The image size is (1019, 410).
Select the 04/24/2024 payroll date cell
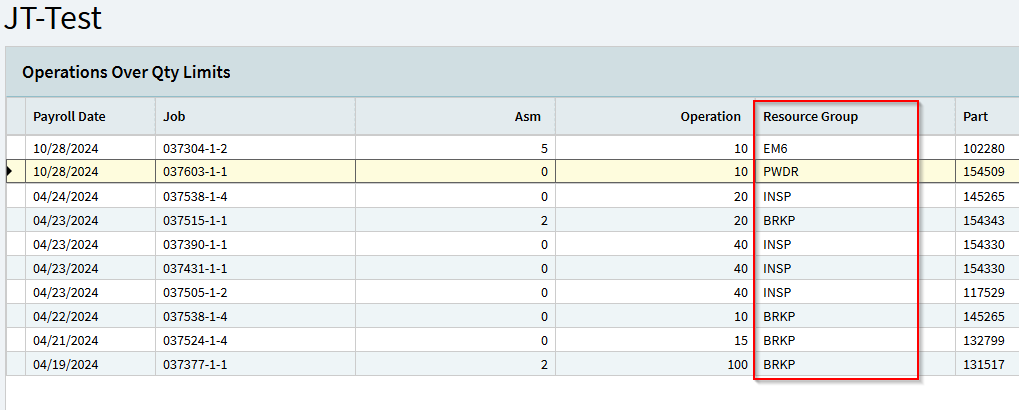pos(90,196)
